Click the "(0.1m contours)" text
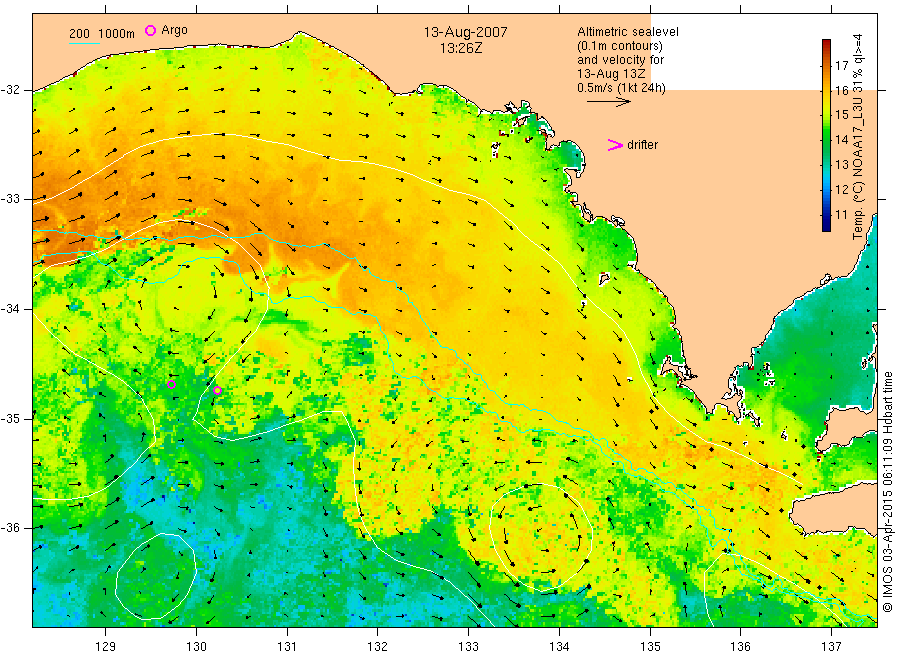900x660 pixels. point(620,46)
